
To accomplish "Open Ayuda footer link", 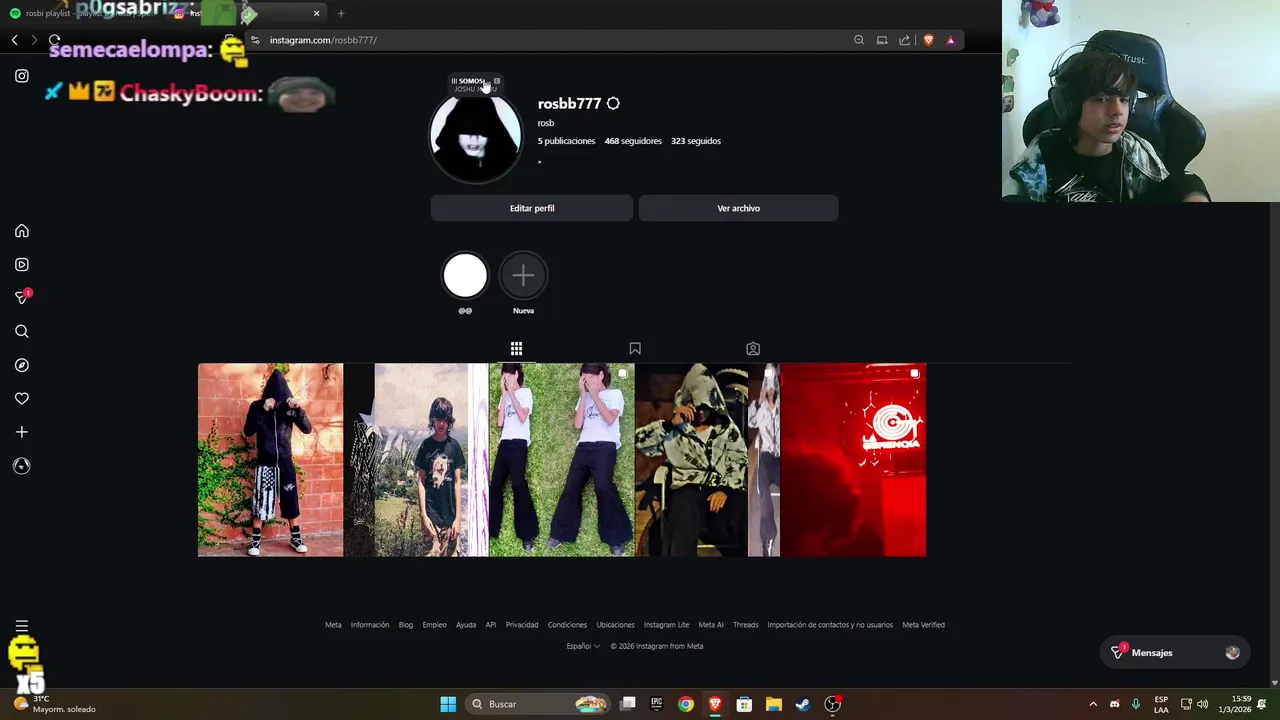I will 466,625.
